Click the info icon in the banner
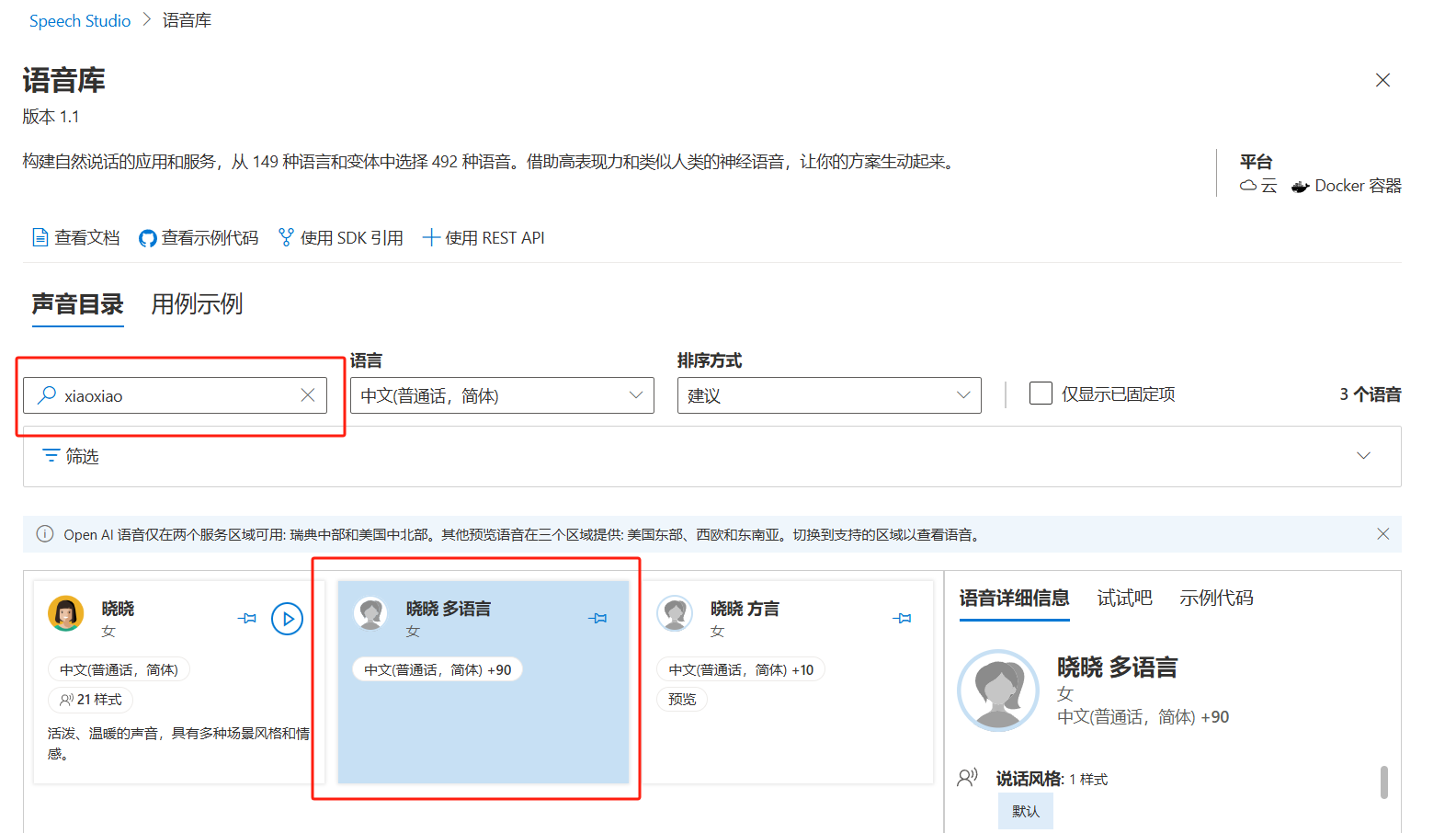The image size is (1456, 833). pyautogui.click(x=44, y=534)
